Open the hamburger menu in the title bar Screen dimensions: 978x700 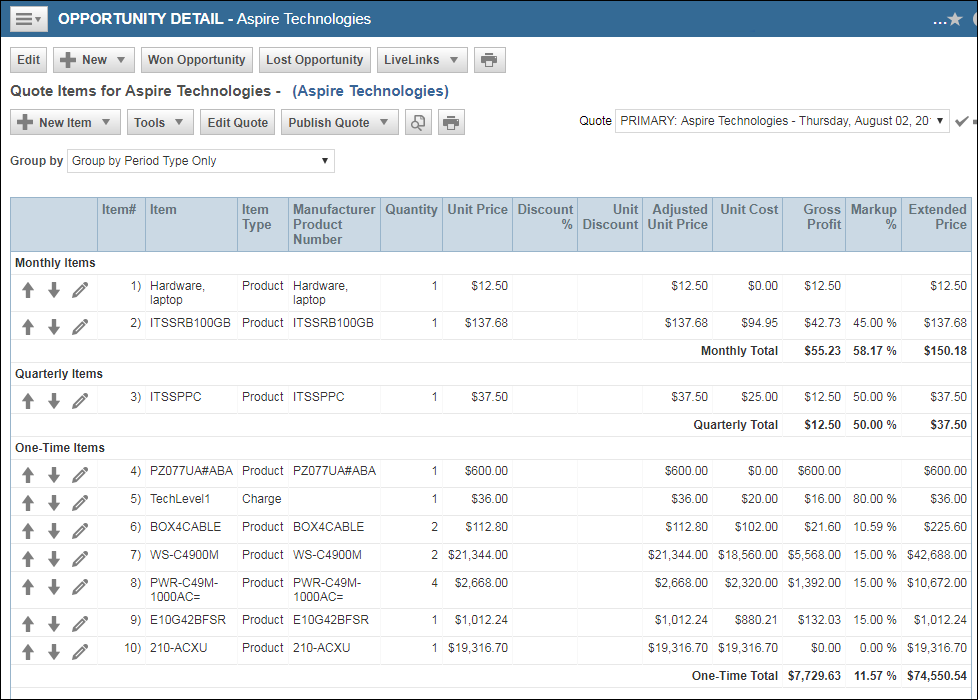tap(28, 19)
